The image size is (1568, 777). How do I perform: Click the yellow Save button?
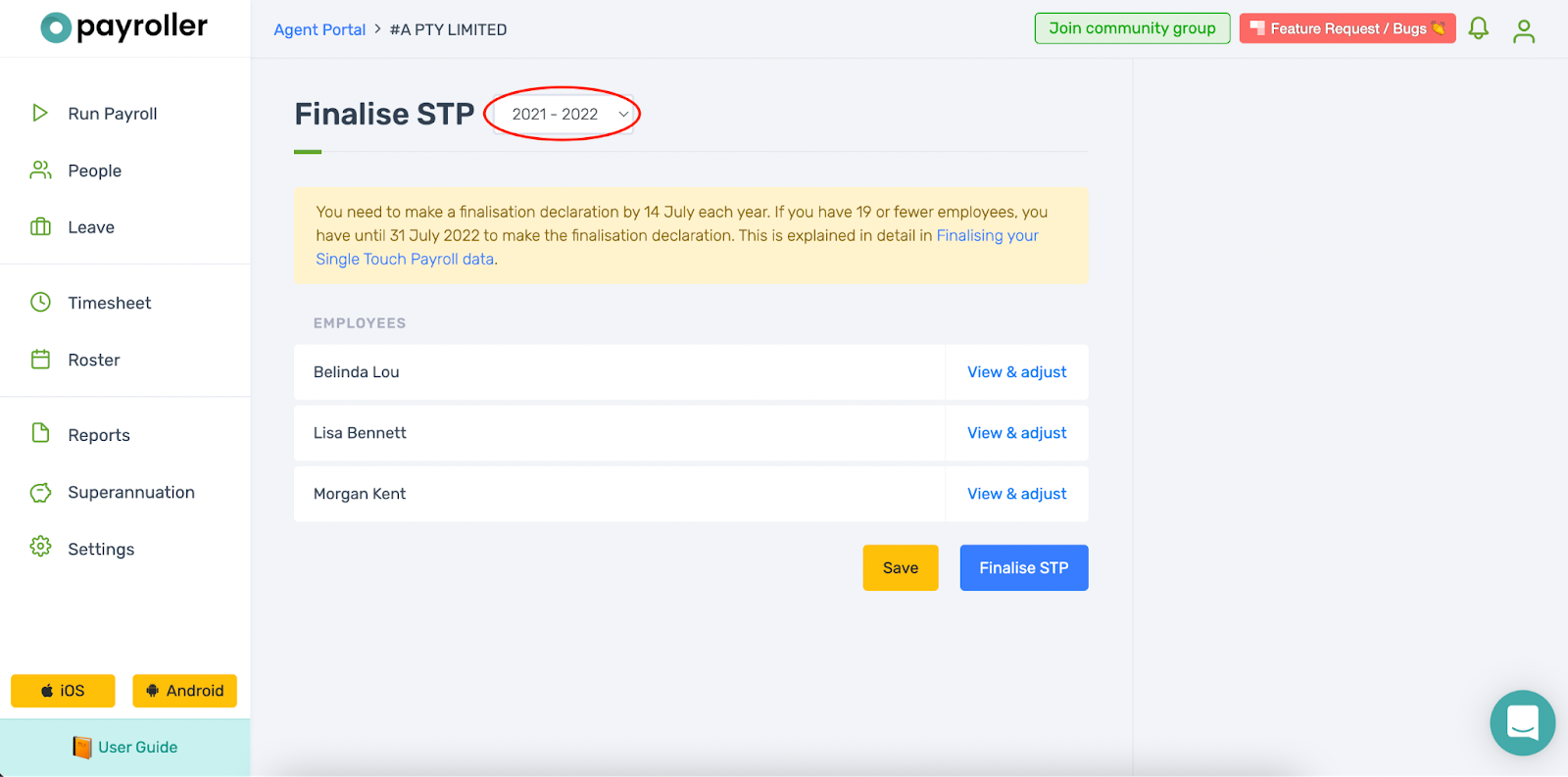coord(901,567)
